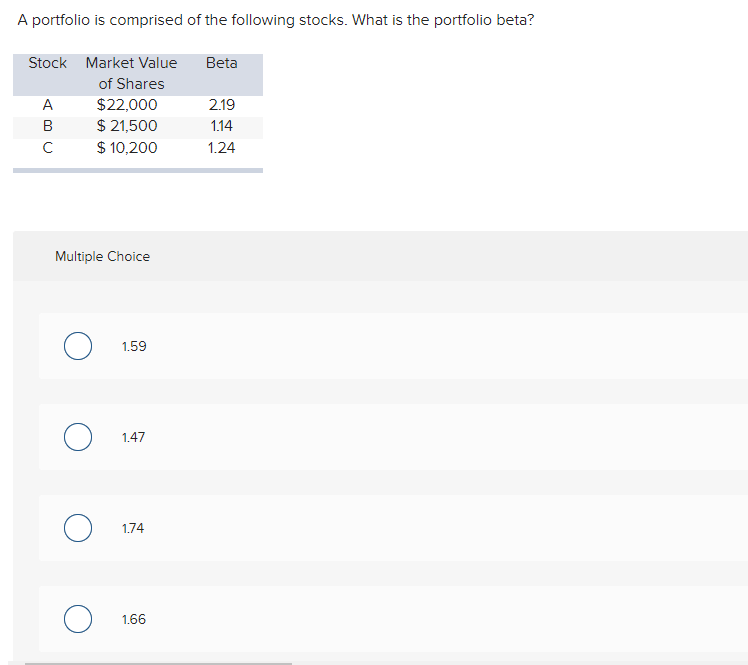Image resolution: width=748 pixels, height=665 pixels.
Task: Click the 1.66 answer label text
Action: (x=134, y=620)
